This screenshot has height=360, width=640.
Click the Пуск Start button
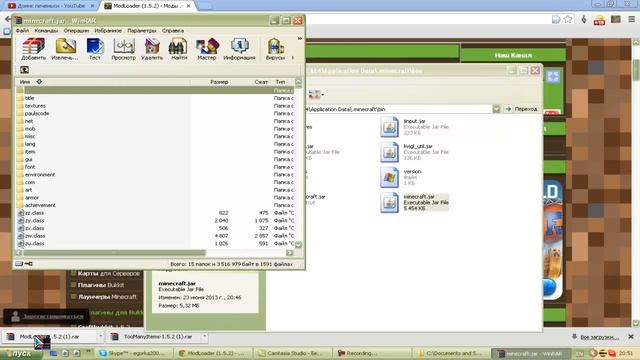click(x=20, y=353)
